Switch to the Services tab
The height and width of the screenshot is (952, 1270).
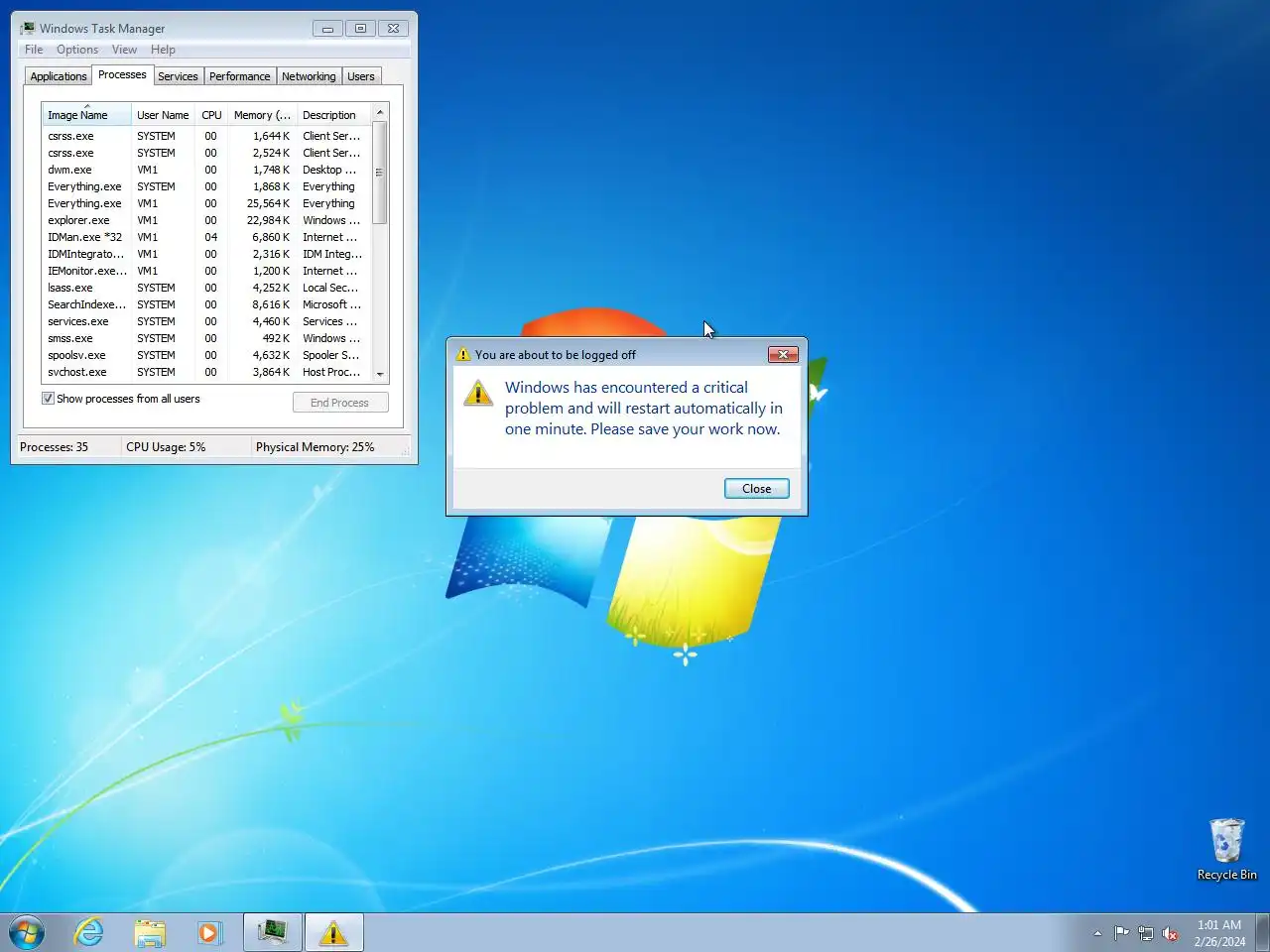click(178, 76)
